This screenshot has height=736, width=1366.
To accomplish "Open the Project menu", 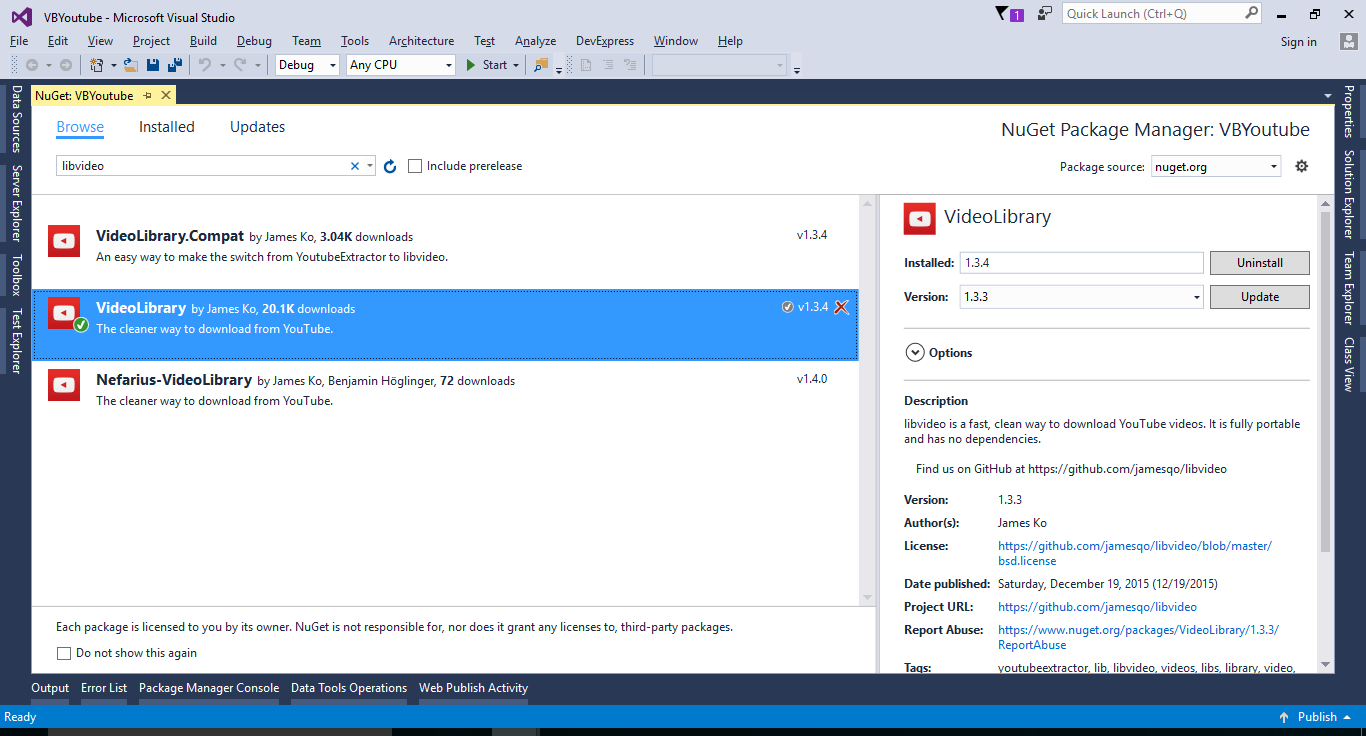I will point(151,41).
